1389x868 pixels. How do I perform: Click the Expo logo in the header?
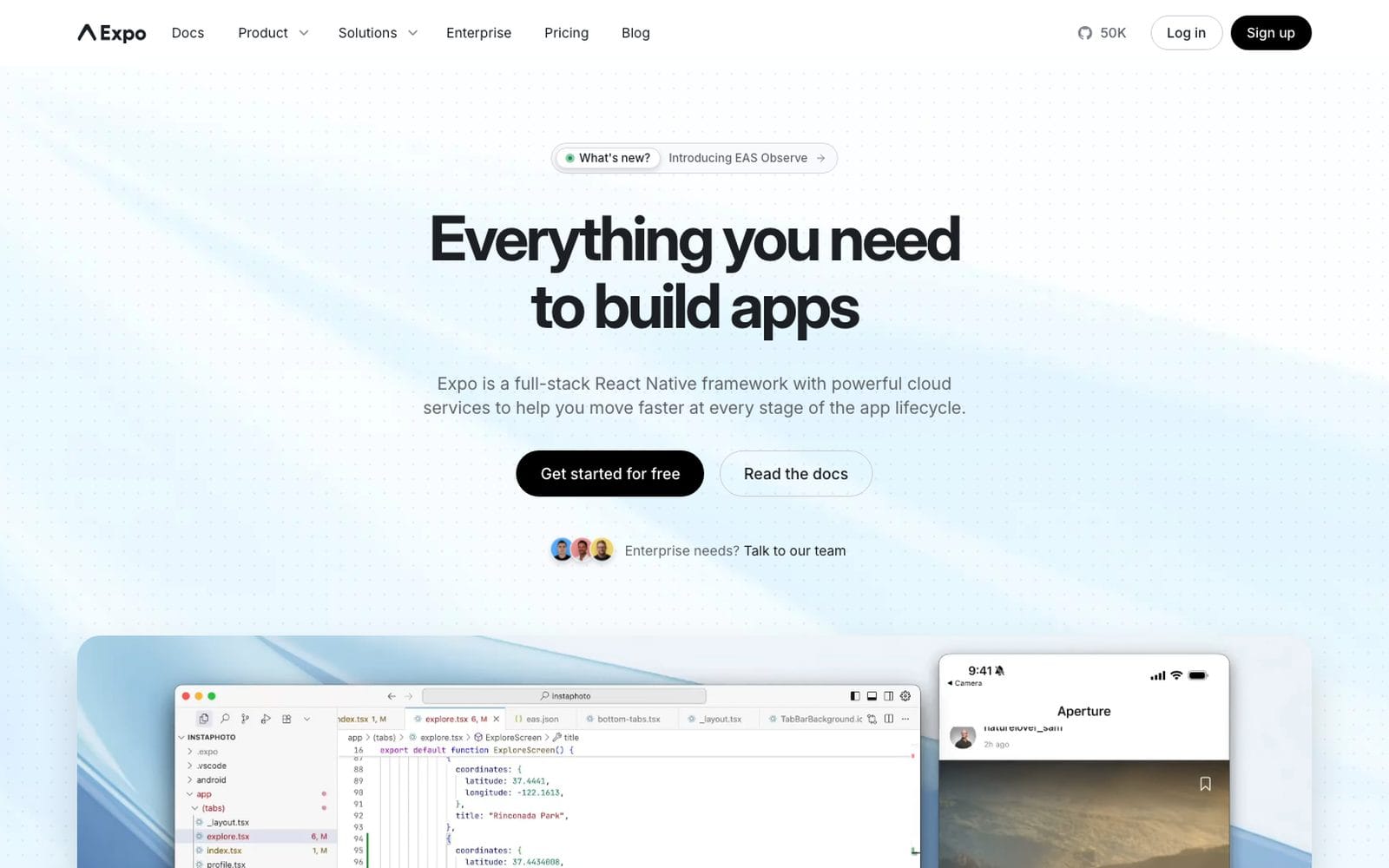pyautogui.click(x=112, y=33)
